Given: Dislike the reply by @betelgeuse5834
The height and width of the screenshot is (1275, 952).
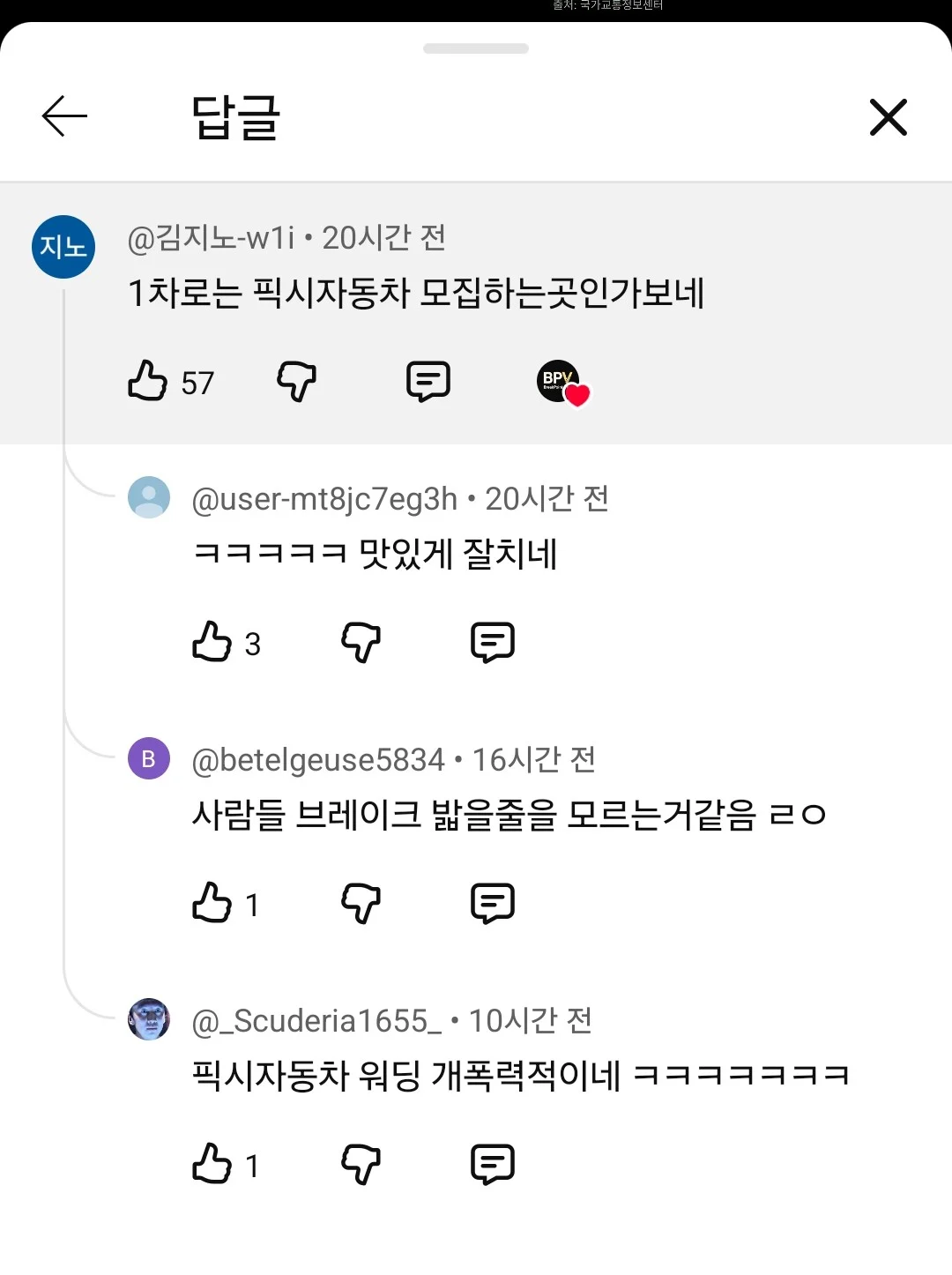Looking at the screenshot, I should coord(361,903).
